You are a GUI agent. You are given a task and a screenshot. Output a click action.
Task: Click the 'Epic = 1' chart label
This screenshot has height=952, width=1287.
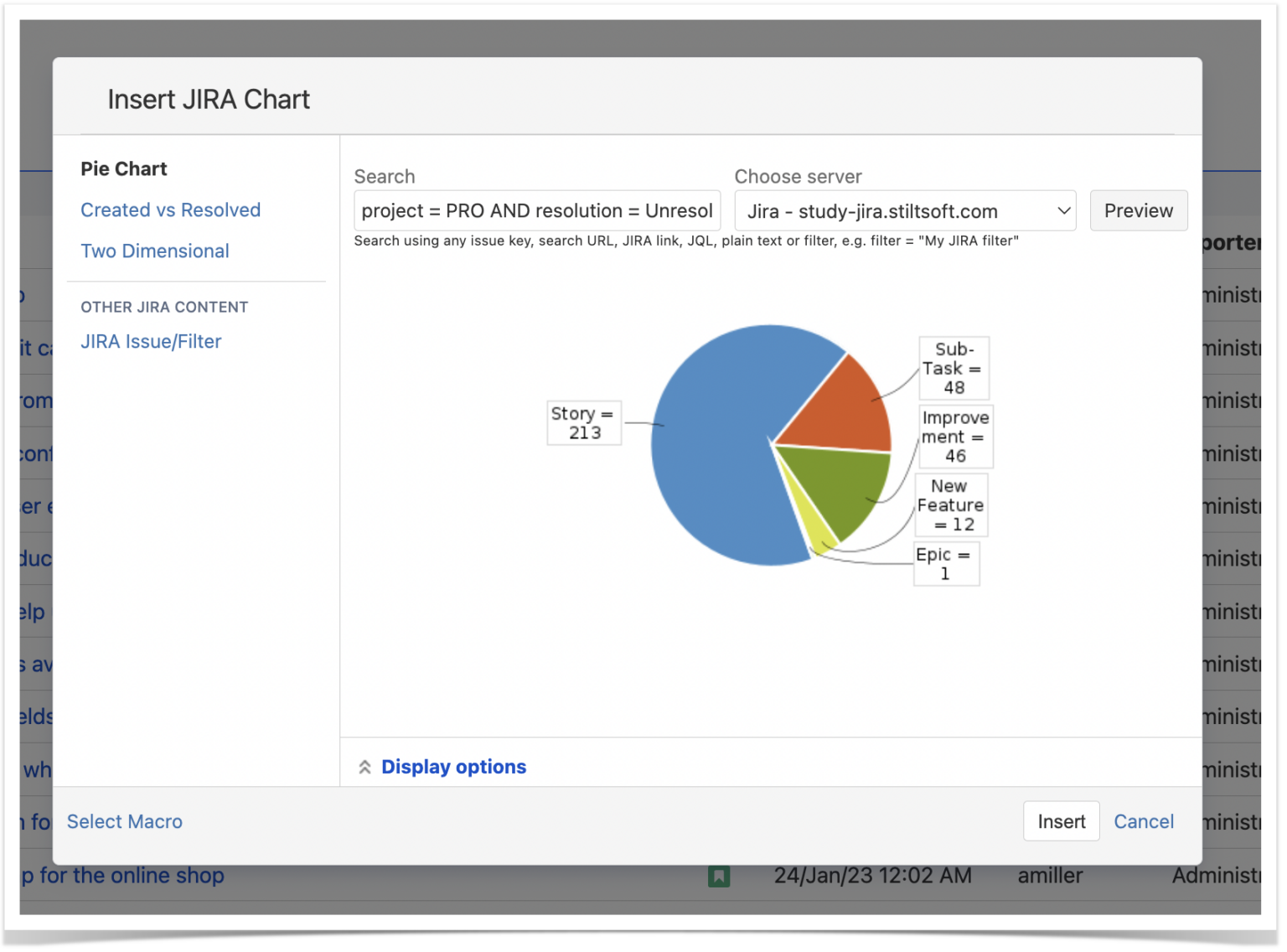point(945,564)
